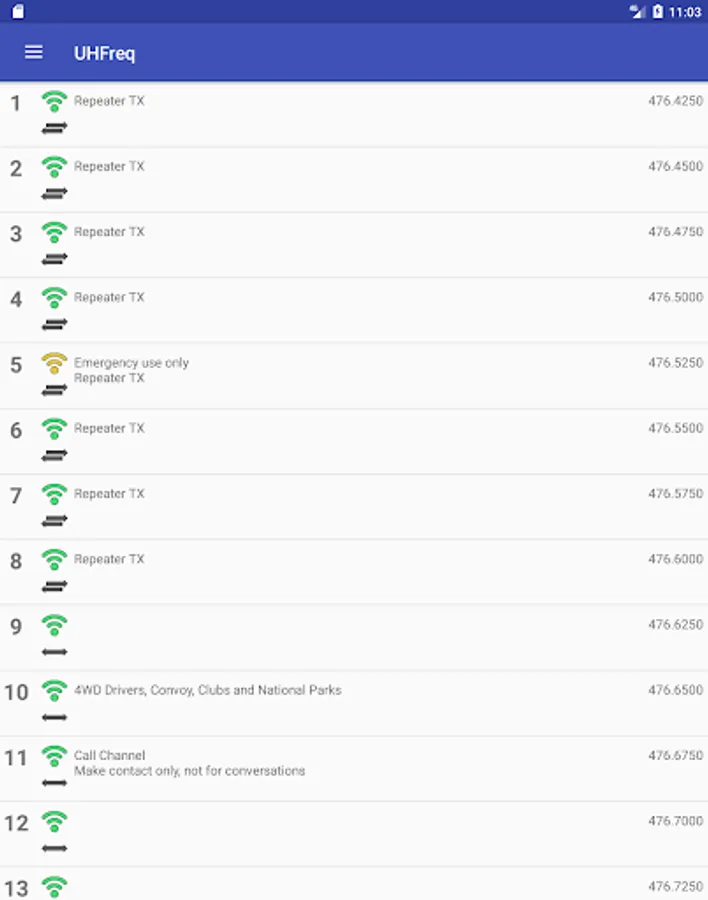Open the Emergency use only channel
This screenshot has height=900, width=708.
click(131, 363)
